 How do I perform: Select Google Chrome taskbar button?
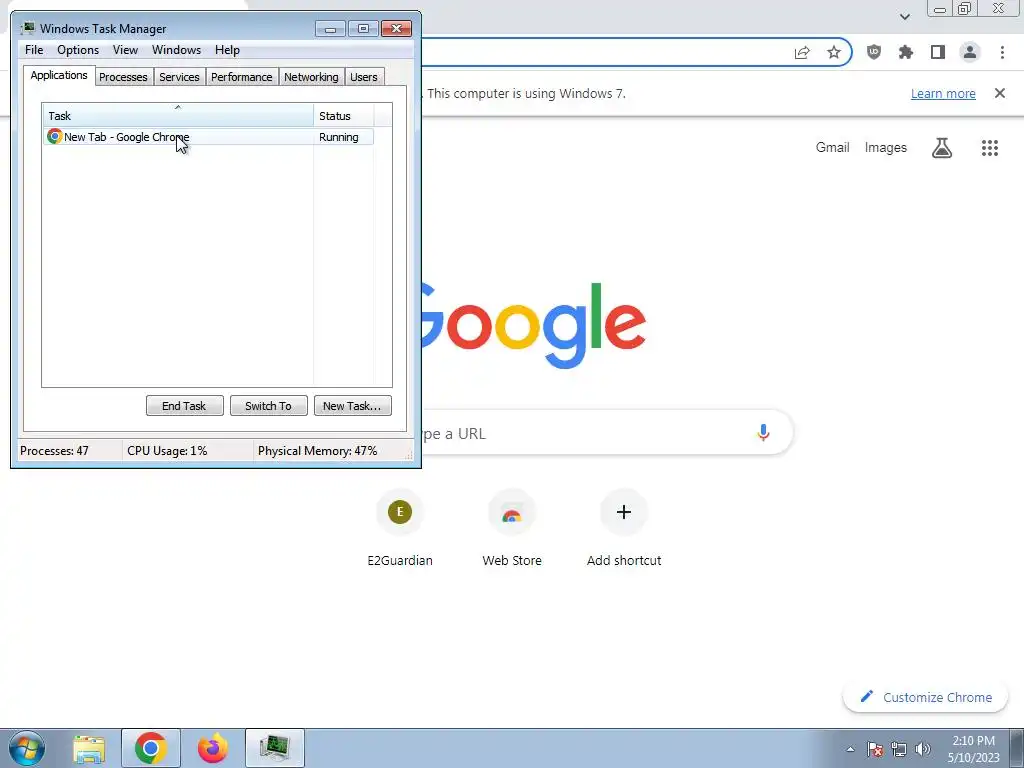tap(151, 748)
